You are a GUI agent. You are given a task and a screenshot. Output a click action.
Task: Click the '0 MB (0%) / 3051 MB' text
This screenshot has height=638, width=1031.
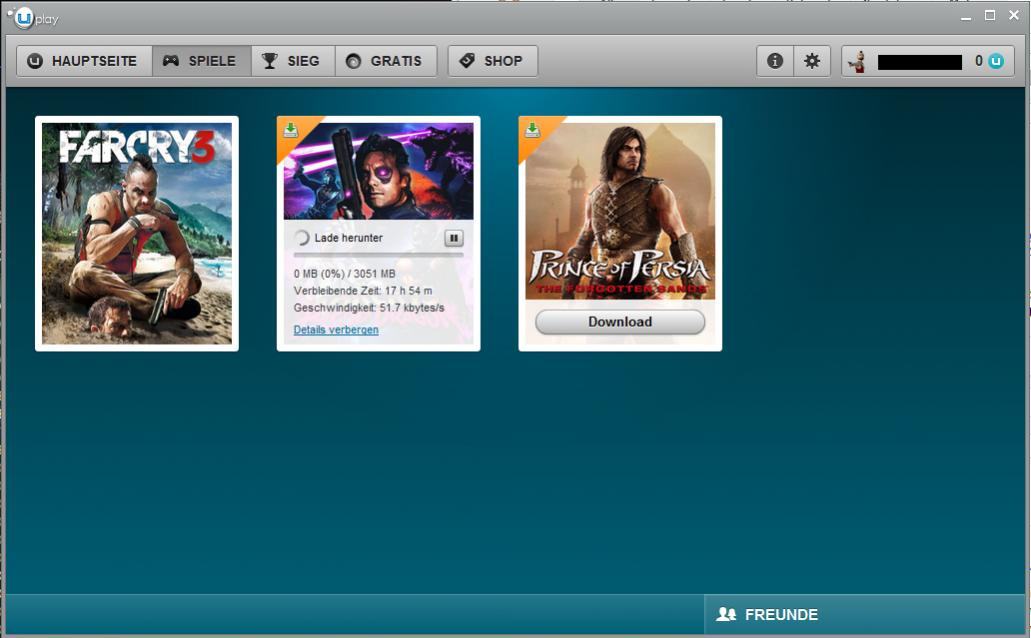(x=345, y=274)
